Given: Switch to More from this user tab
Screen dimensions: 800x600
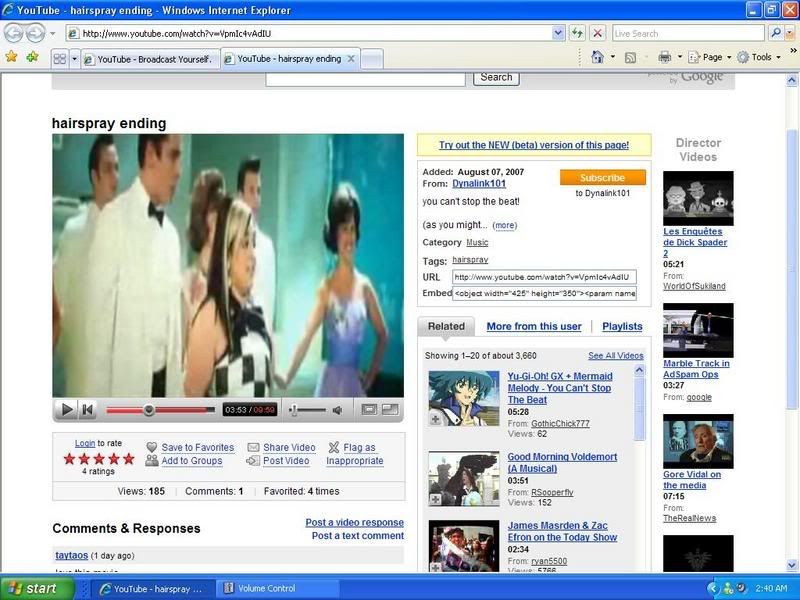Looking at the screenshot, I should click(534, 327).
